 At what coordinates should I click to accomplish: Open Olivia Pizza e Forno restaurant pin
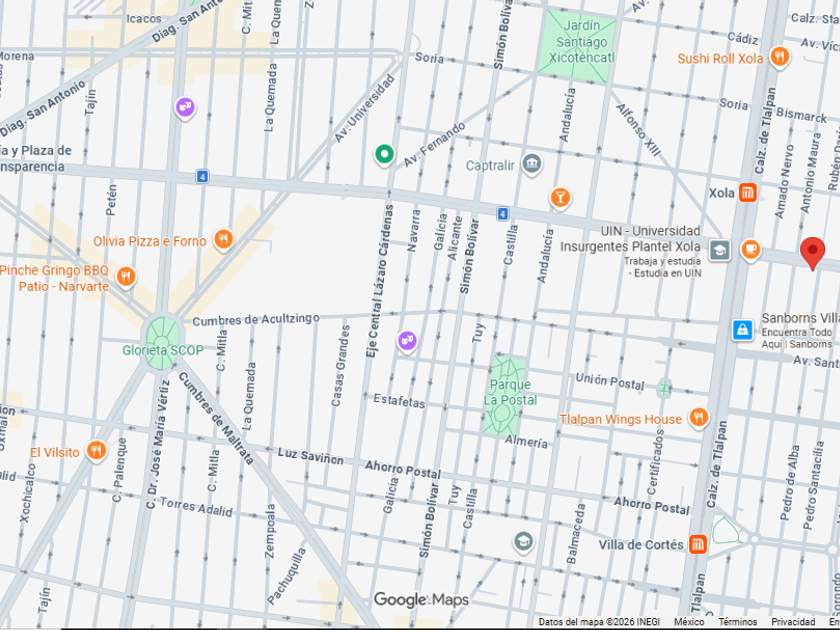pyautogui.click(x=223, y=239)
